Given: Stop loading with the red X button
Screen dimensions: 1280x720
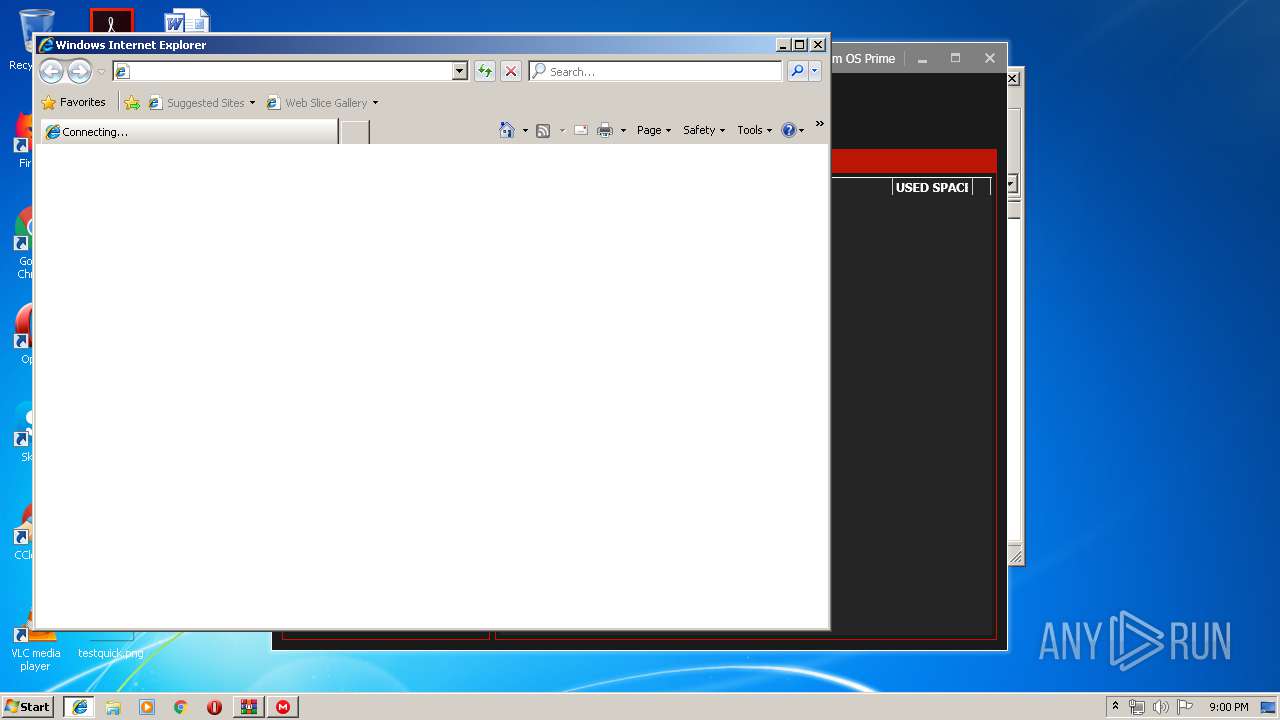Looking at the screenshot, I should tap(511, 71).
